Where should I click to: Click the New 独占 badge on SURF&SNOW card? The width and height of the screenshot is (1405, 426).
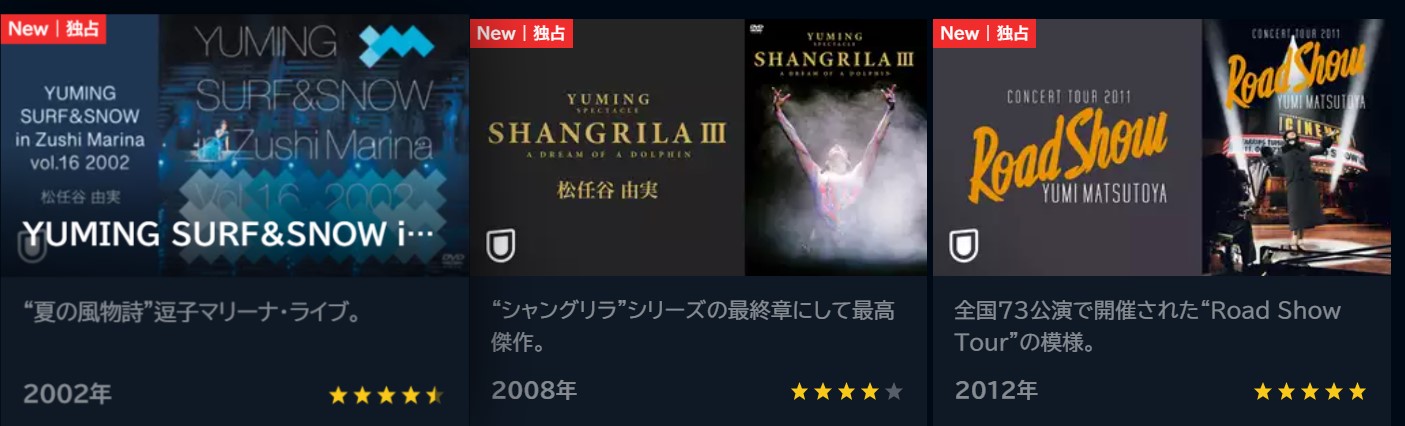tap(54, 28)
